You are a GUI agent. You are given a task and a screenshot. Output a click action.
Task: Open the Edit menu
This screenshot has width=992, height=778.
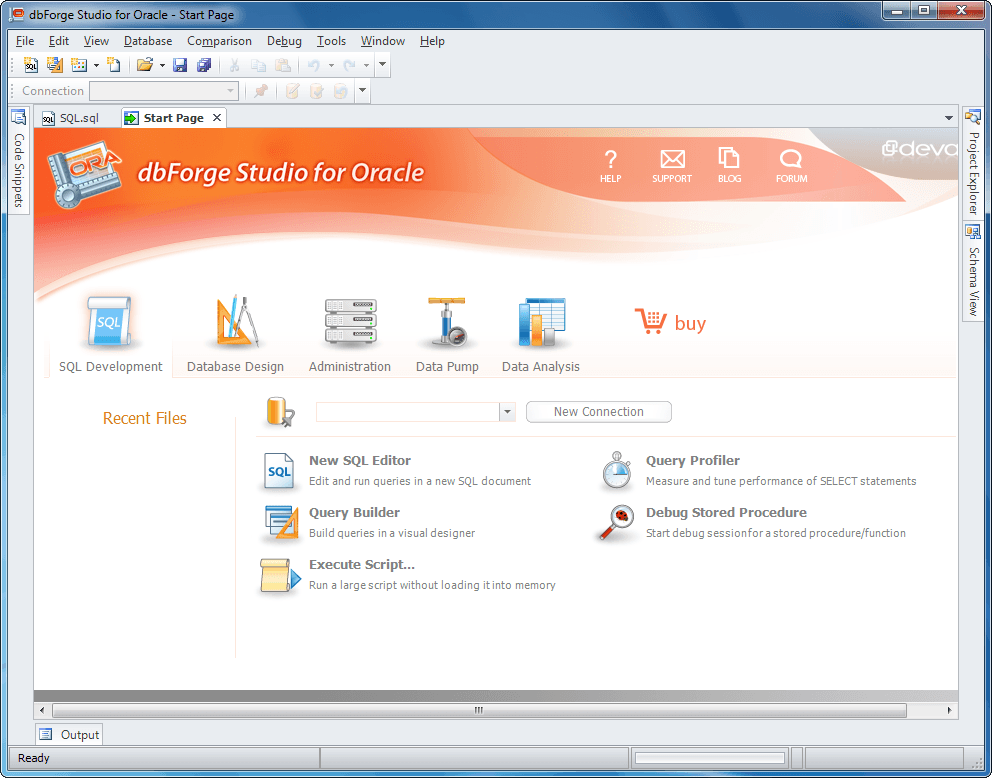click(x=59, y=40)
